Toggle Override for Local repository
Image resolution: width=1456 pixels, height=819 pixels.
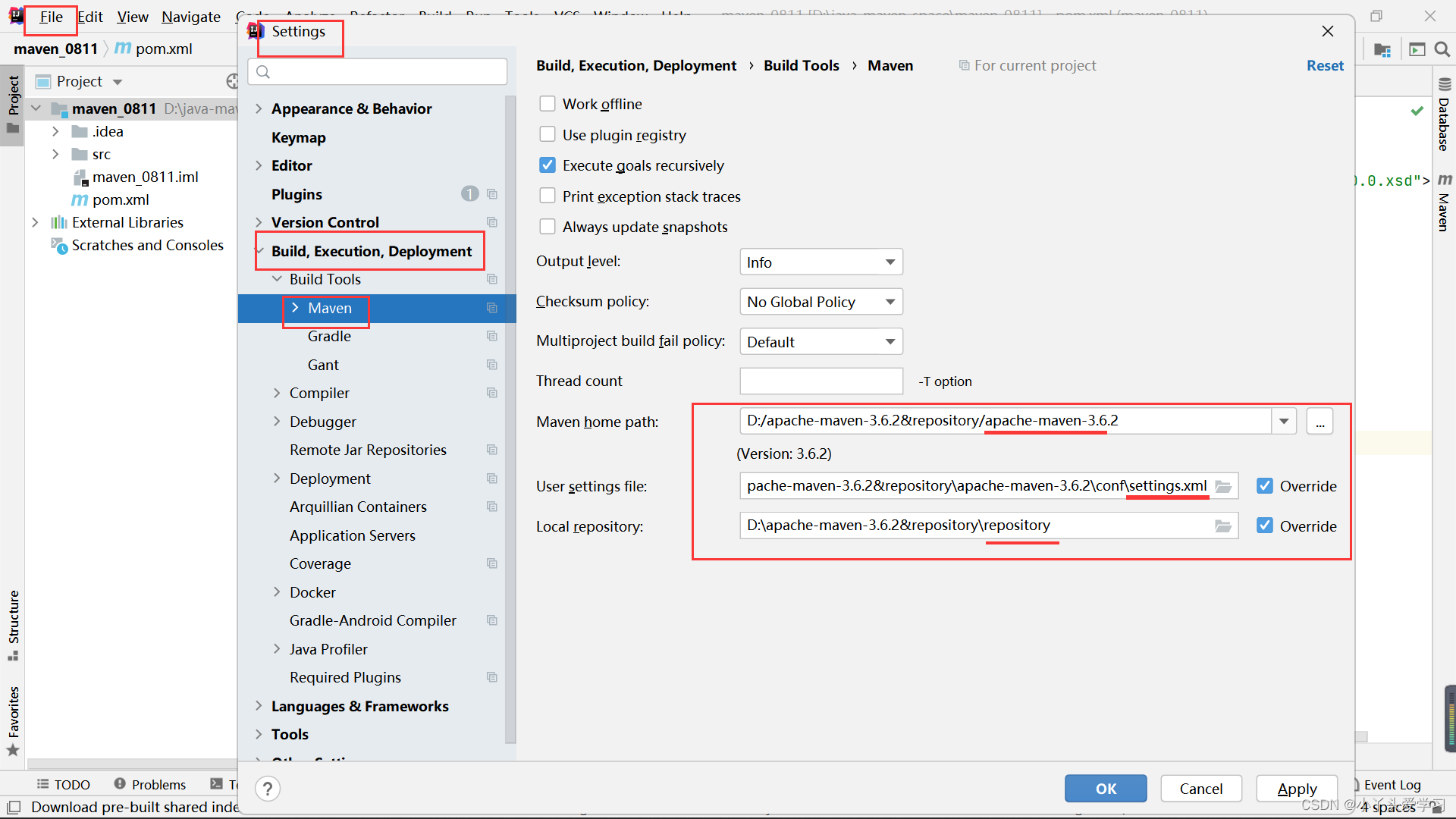coord(1265,526)
